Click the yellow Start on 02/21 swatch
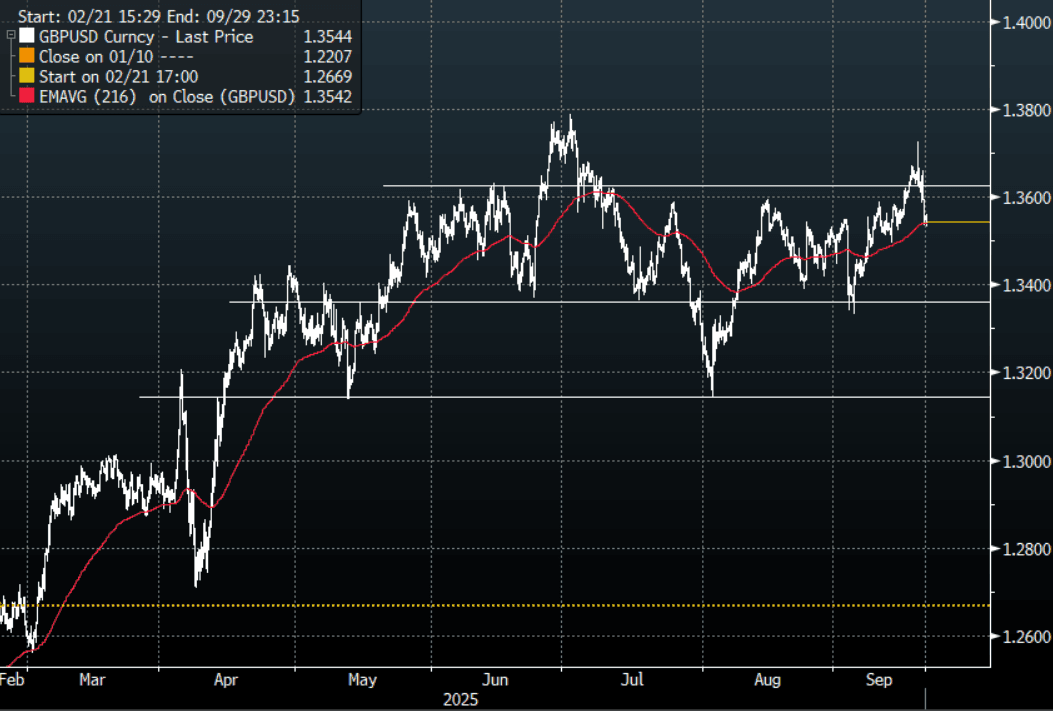 (27, 76)
